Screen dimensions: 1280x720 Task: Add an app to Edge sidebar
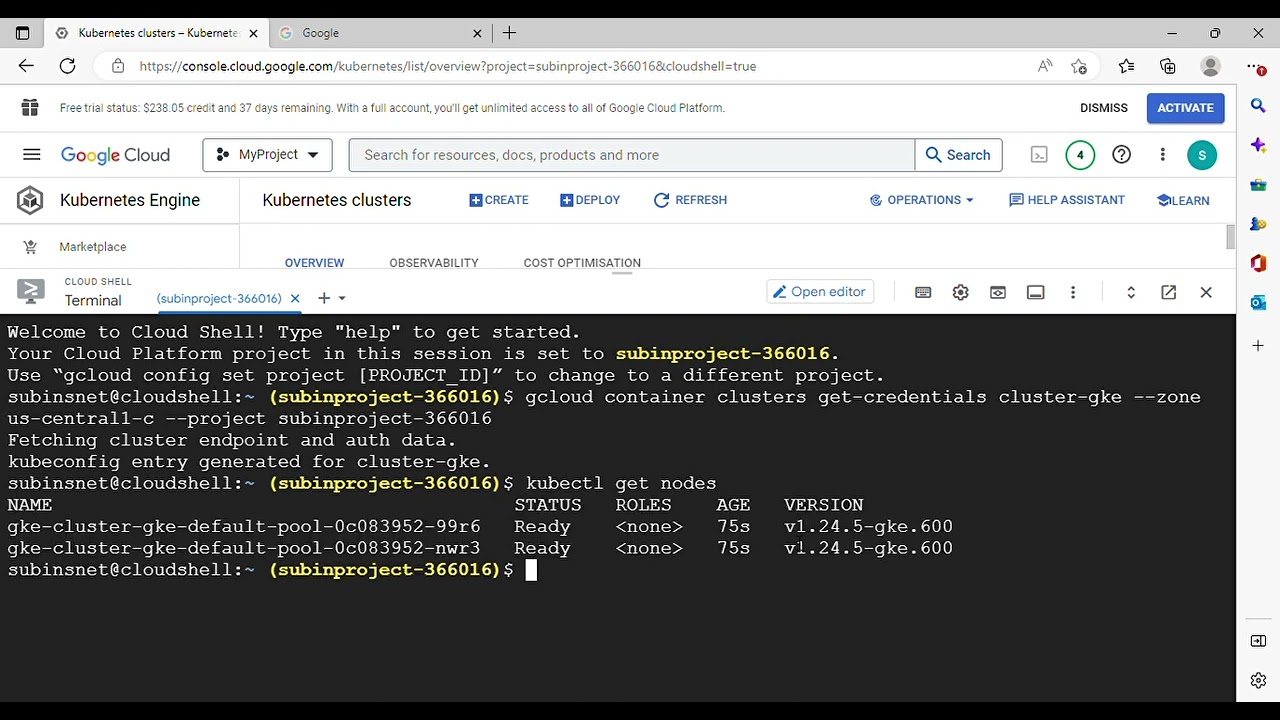(x=1258, y=345)
